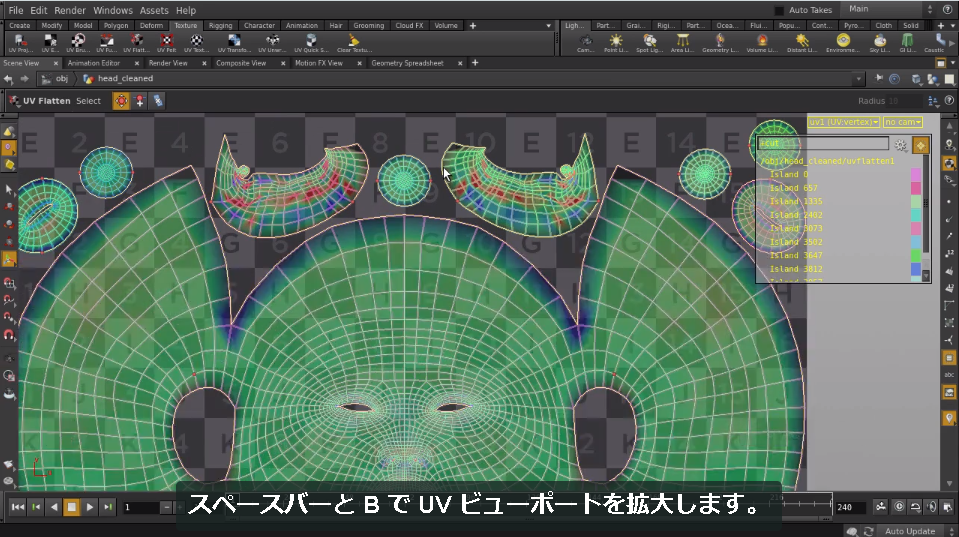Click the Clear Texture broom icon
Screen dimensions: 959x537
354,43
